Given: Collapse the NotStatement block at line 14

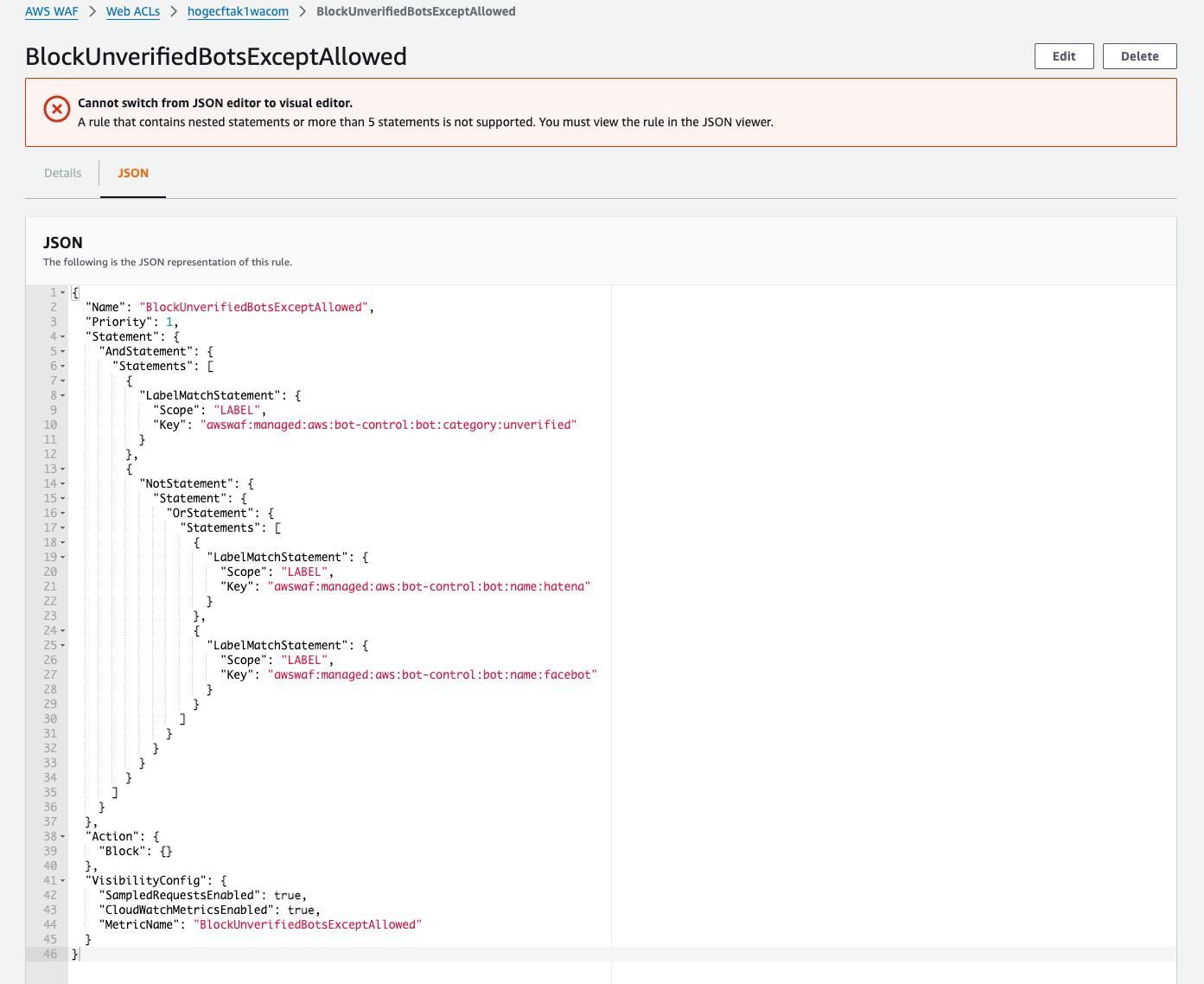Looking at the screenshot, I should 63,484.
